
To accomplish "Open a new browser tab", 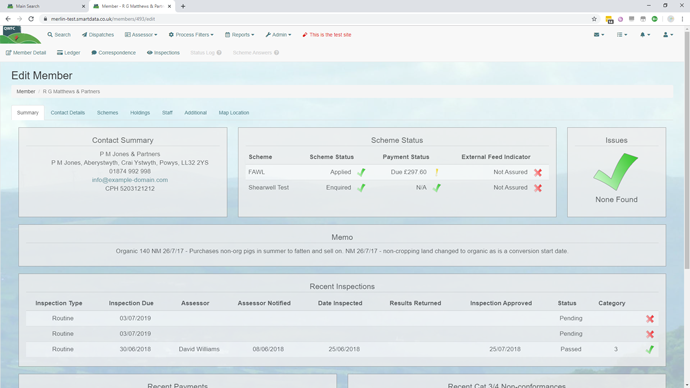I will pos(183,6).
